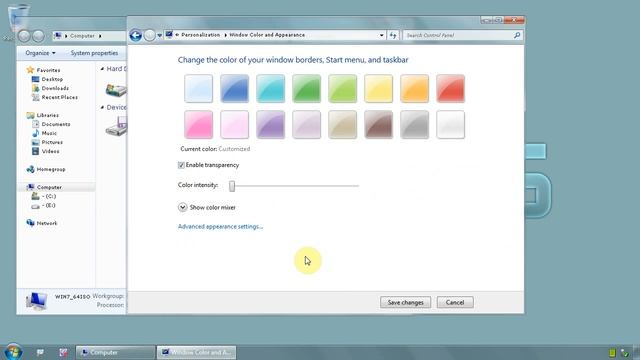Choose the Ruby red color swatch
The width and height of the screenshot is (640, 360).
point(451,88)
